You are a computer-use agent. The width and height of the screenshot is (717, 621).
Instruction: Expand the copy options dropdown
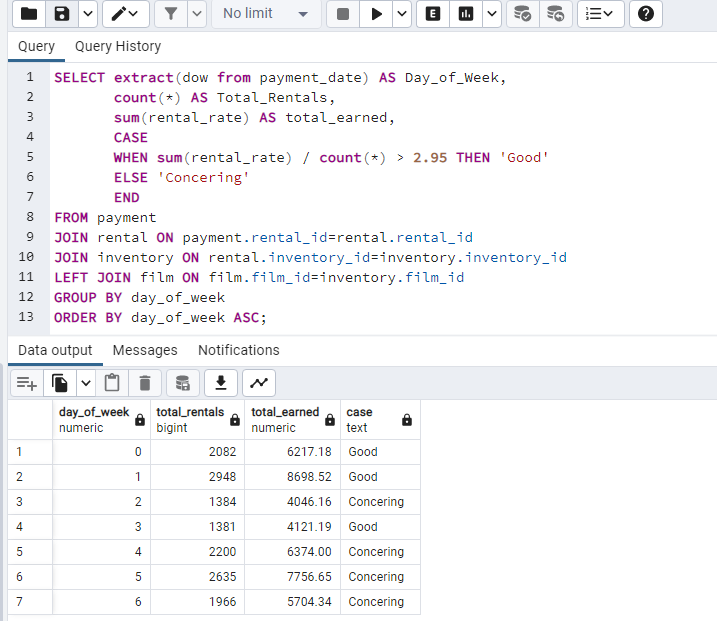coord(86,383)
